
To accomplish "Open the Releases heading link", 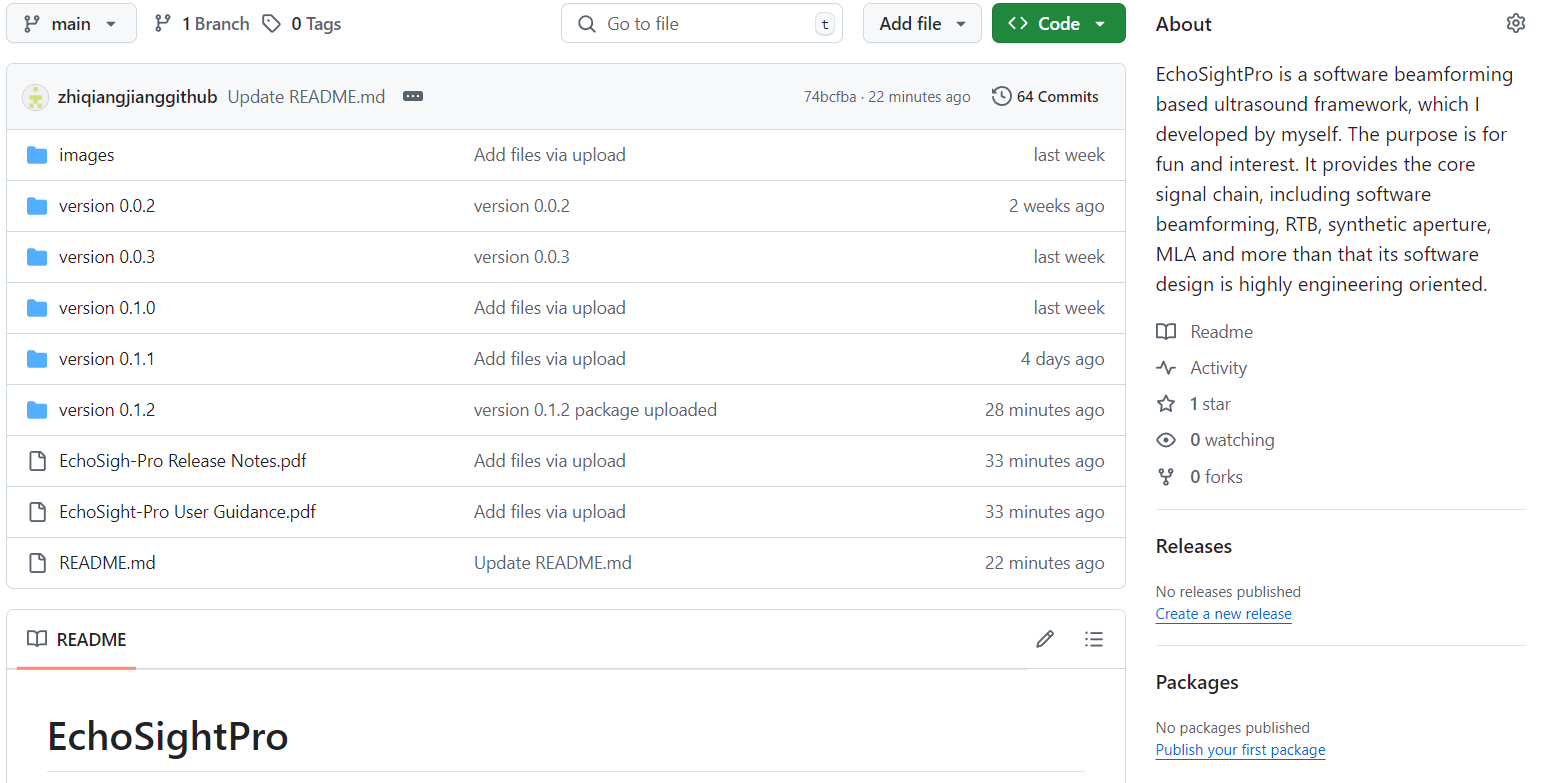I will coord(1194,546).
